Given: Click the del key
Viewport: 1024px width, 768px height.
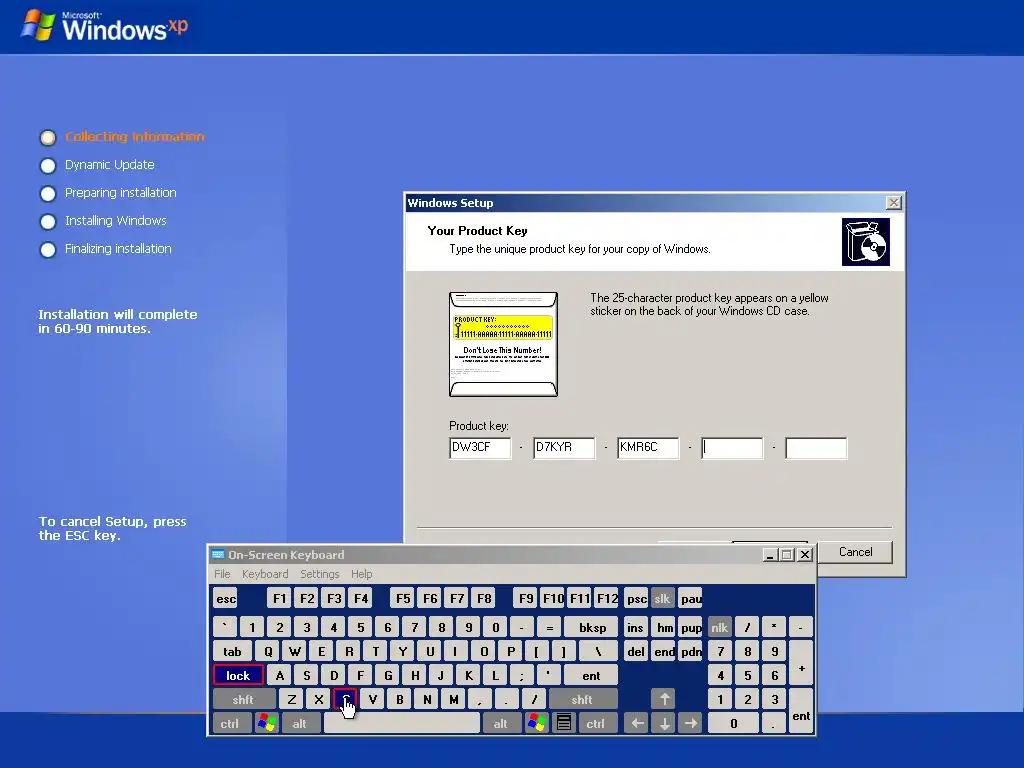Looking at the screenshot, I should tap(635, 651).
